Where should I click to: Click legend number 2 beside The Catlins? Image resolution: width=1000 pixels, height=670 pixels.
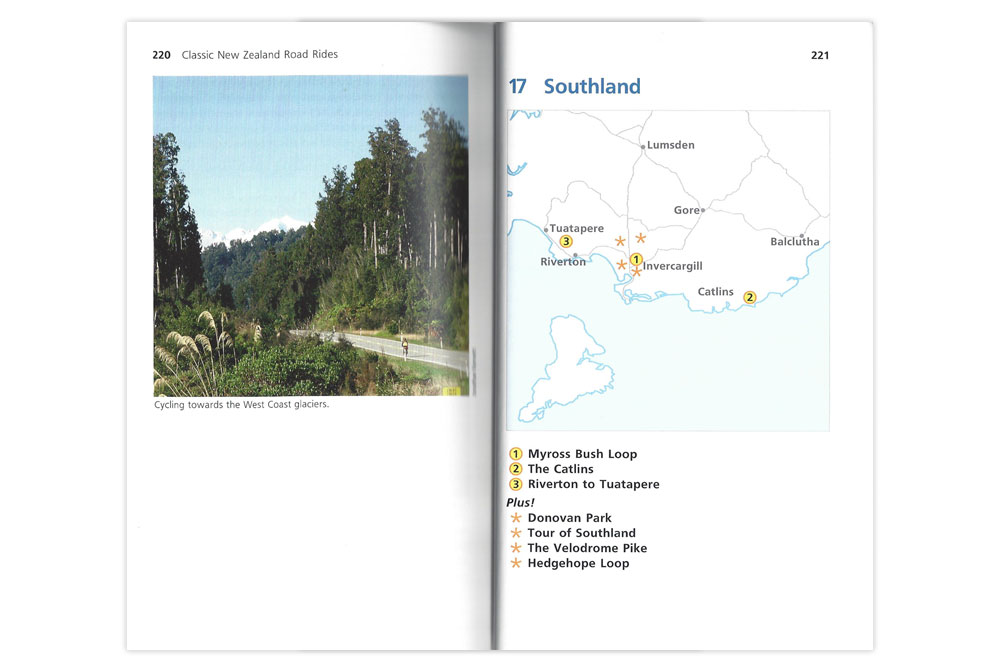coord(515,469)
